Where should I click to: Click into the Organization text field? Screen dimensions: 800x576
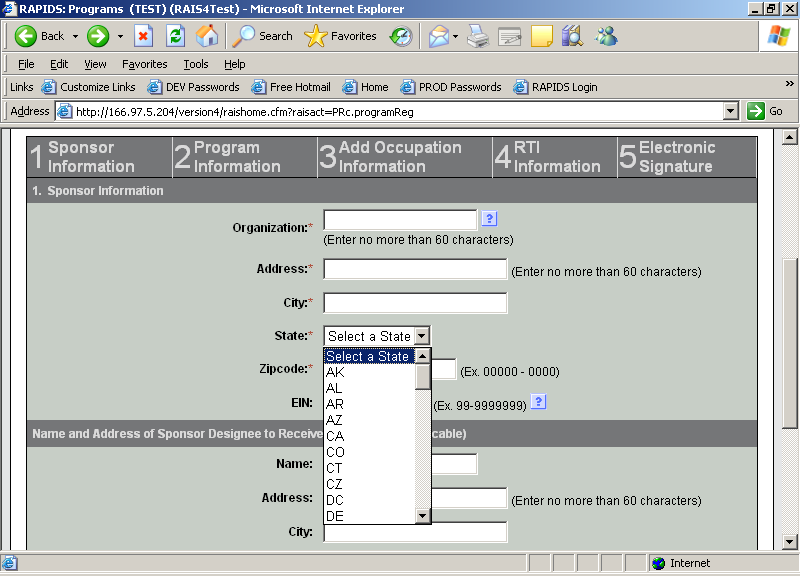tap(401, 219)
